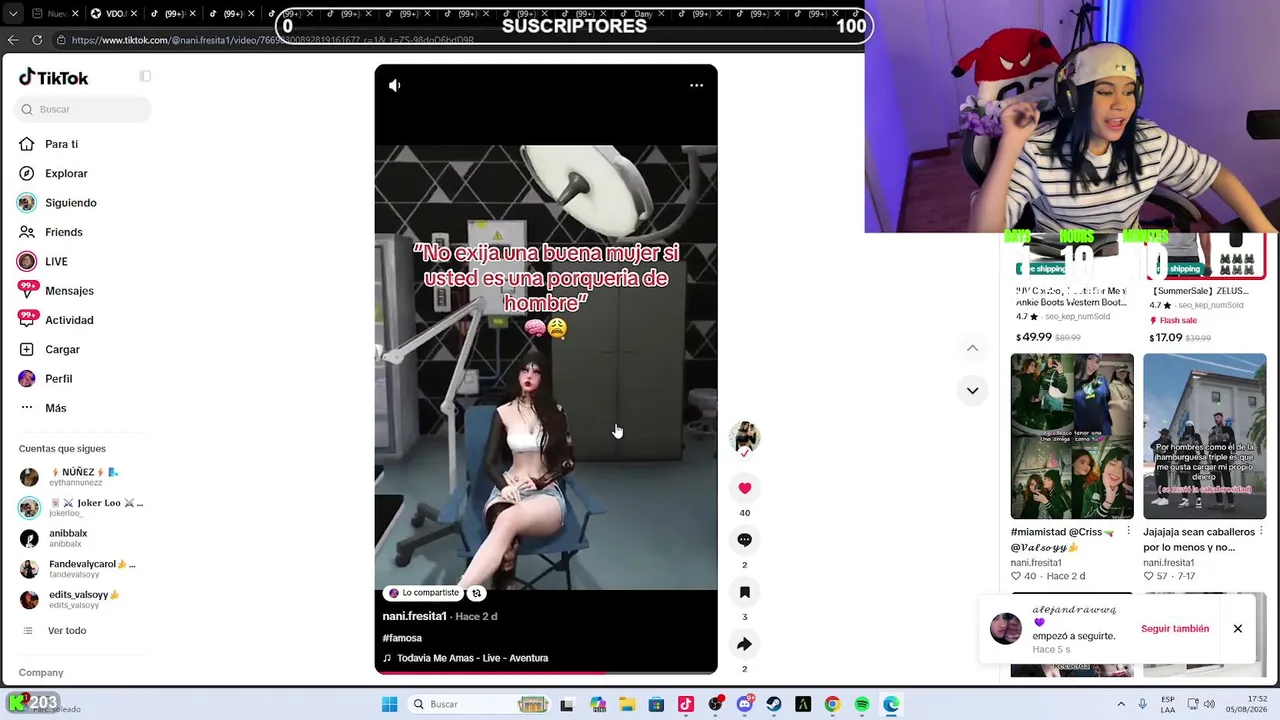The height and width of the screenshot is (720, 1280).
Task: Go back in the browser
Action: click(x=13, y=40)
